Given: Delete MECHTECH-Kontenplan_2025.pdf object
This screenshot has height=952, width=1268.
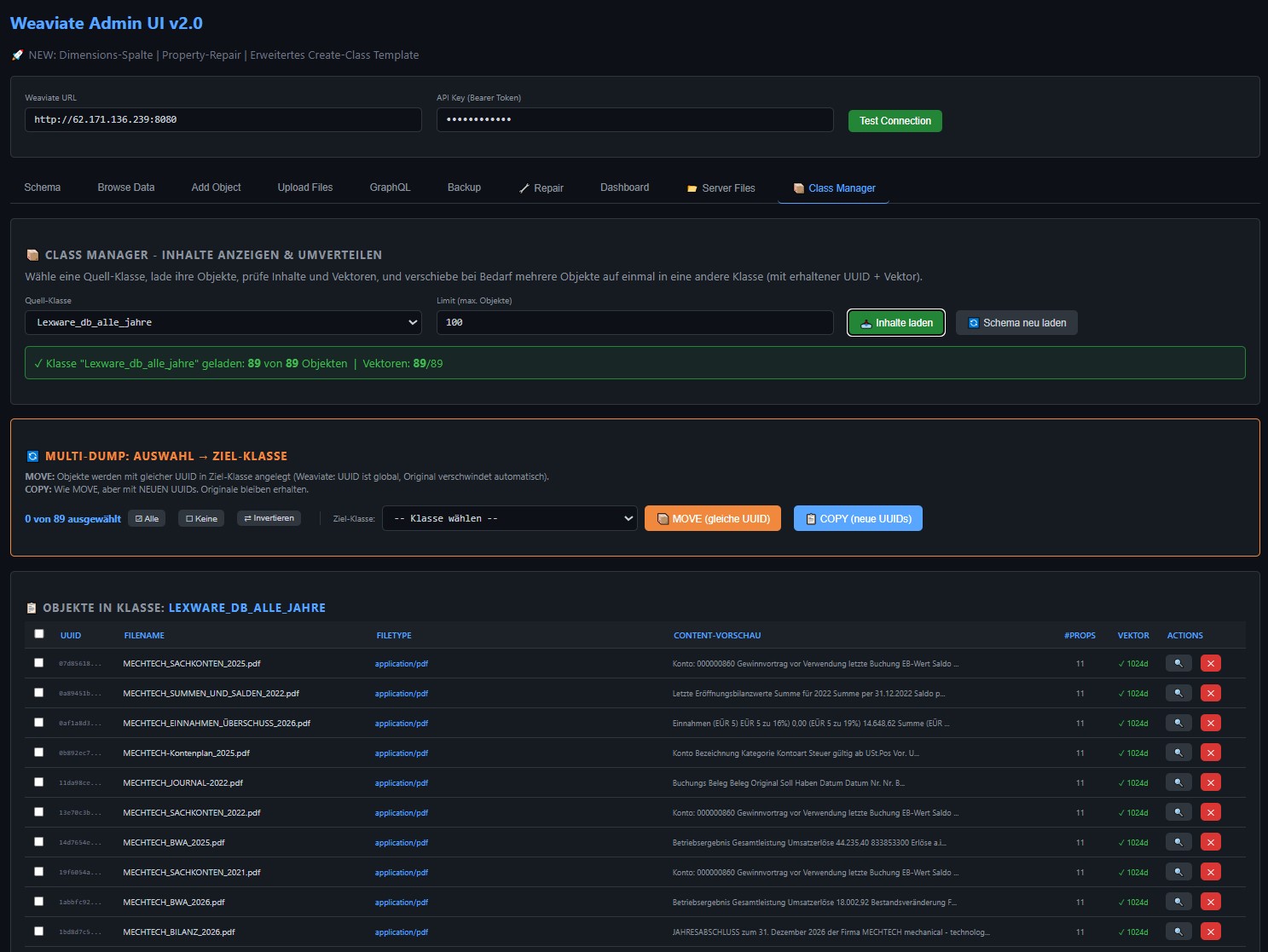Looking at the screenshot, I should coord(1210,753).
